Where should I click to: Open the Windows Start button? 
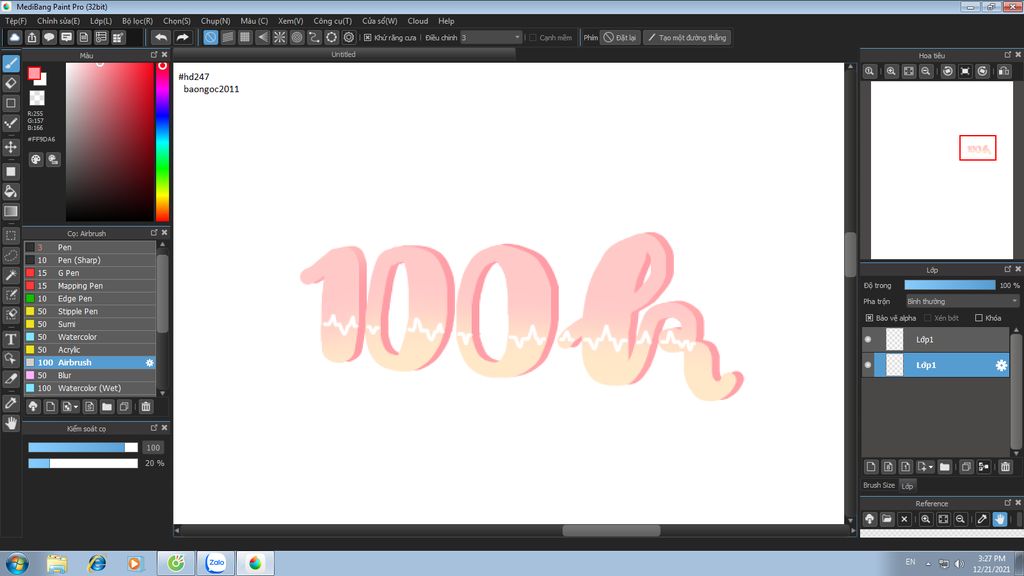coord(16,563)
